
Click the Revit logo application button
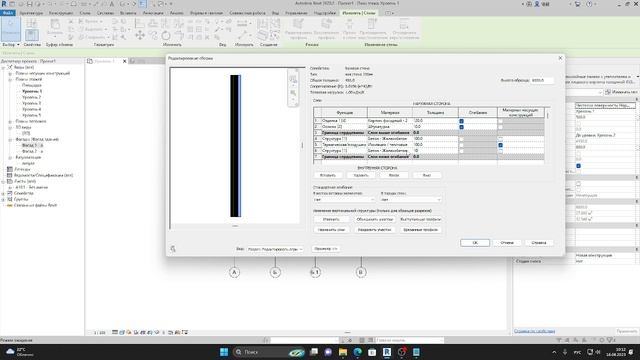click(4, 4)
